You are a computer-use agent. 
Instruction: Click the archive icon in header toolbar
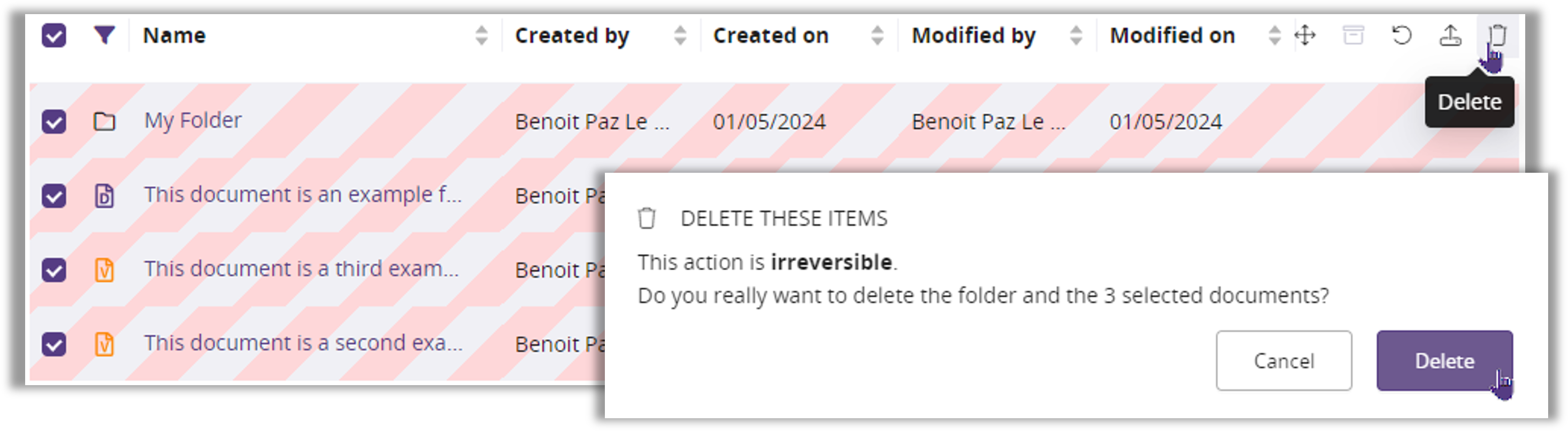click(x=1353, y=35)
